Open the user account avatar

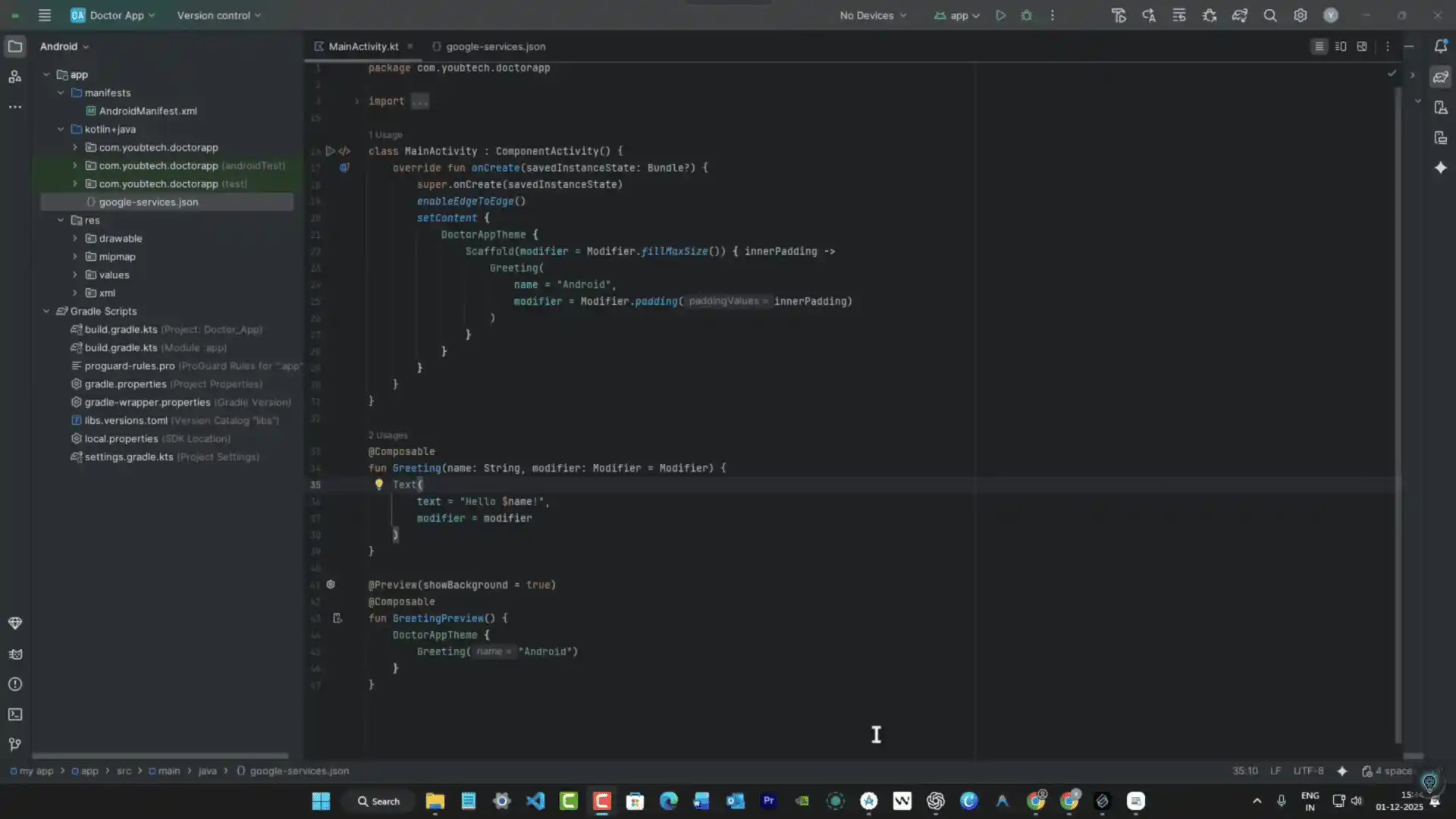pos(1331,15)
